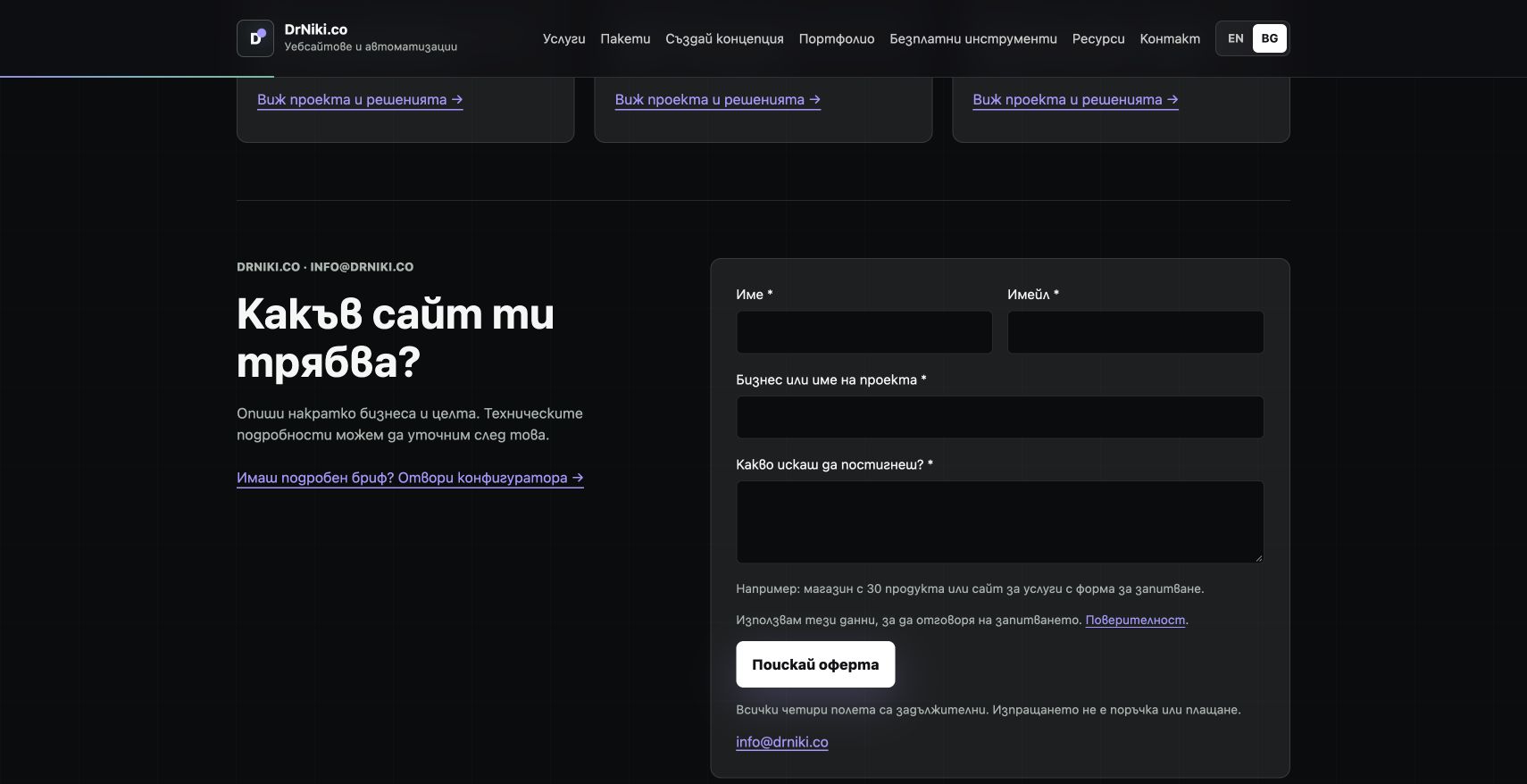Click the Бизнес или име на проекта field
This screenshot has height=784, width=1527.
pyautogui.click(x=1000, y=417)
